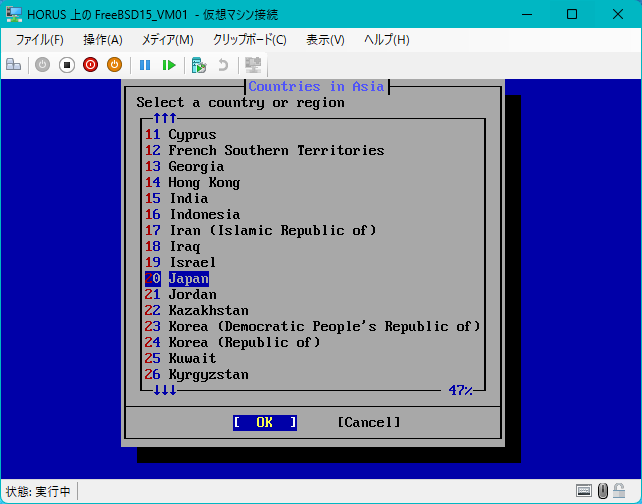Click the Turn Off (stop) toolbar icon
The width and height of the screenshot is (642, 504).
click(x=67, y=65)
